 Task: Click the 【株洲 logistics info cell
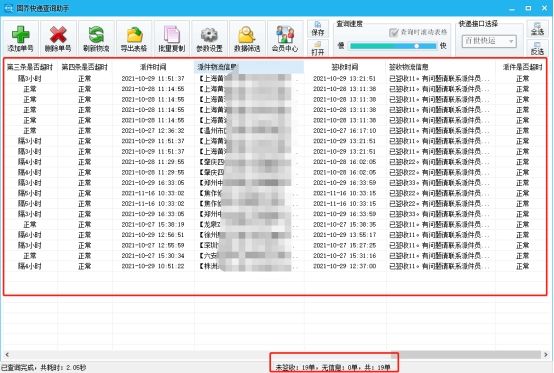click(x=249, y=266)
